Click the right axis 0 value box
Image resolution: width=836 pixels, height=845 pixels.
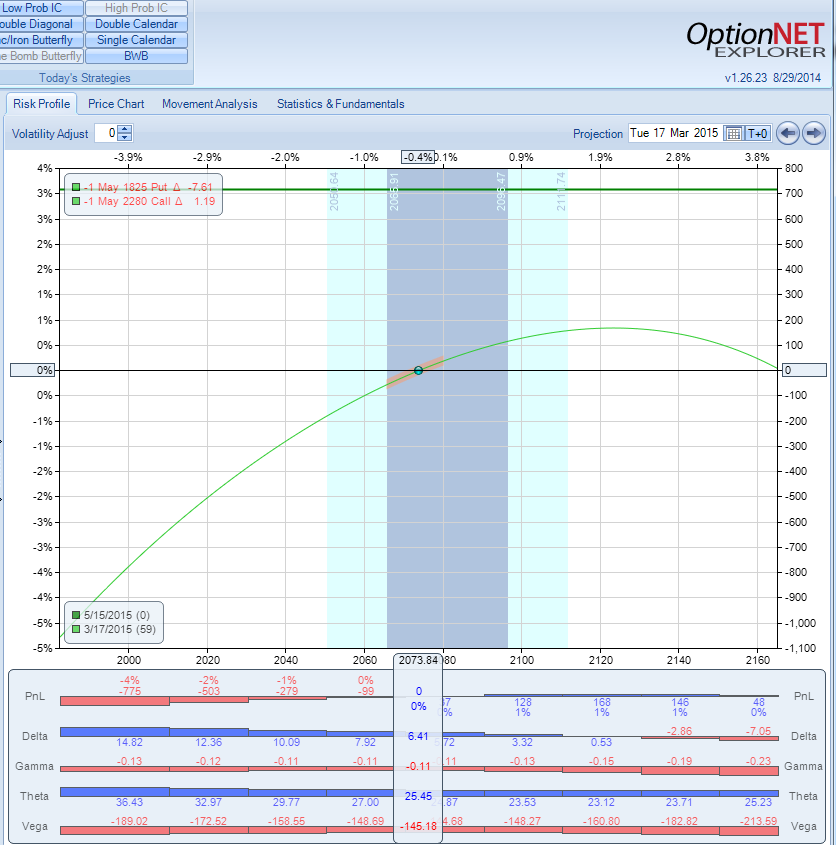804,370
